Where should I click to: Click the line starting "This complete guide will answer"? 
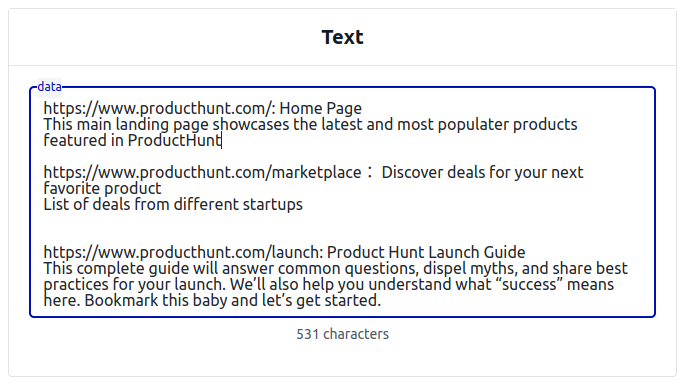pos(335,268)
